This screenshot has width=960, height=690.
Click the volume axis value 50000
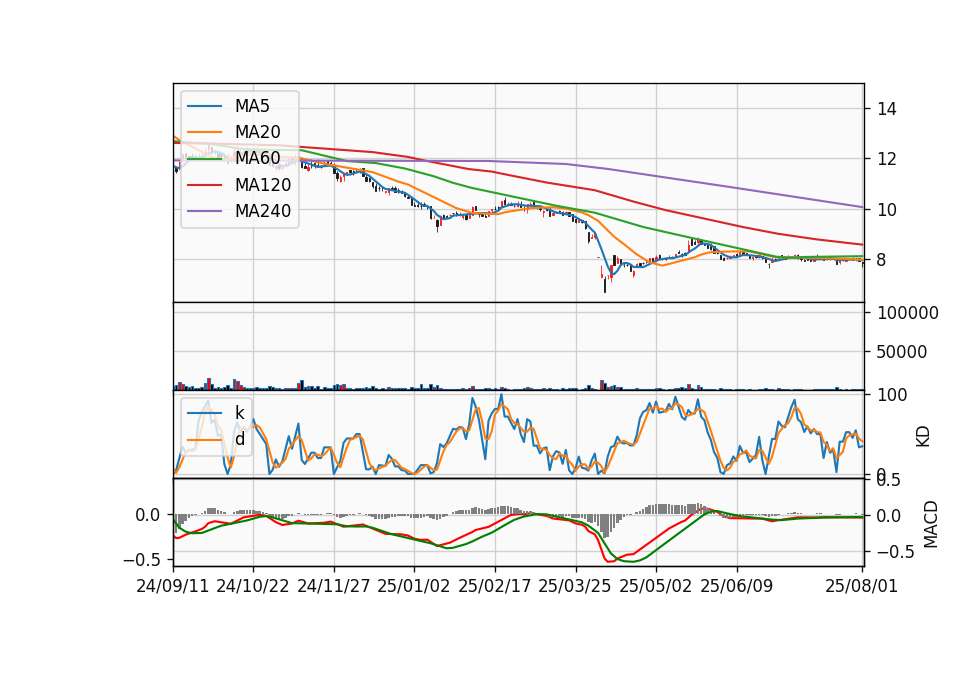[x=902, y=352]
